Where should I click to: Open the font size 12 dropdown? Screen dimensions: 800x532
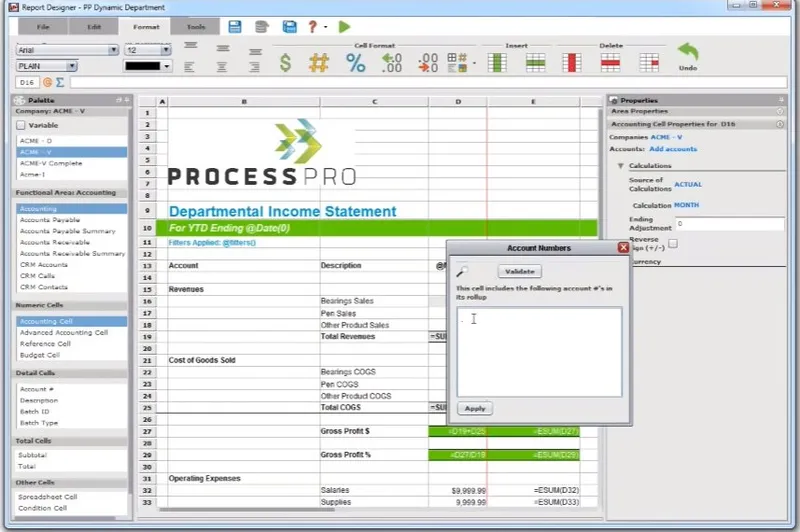click(166, 50)
